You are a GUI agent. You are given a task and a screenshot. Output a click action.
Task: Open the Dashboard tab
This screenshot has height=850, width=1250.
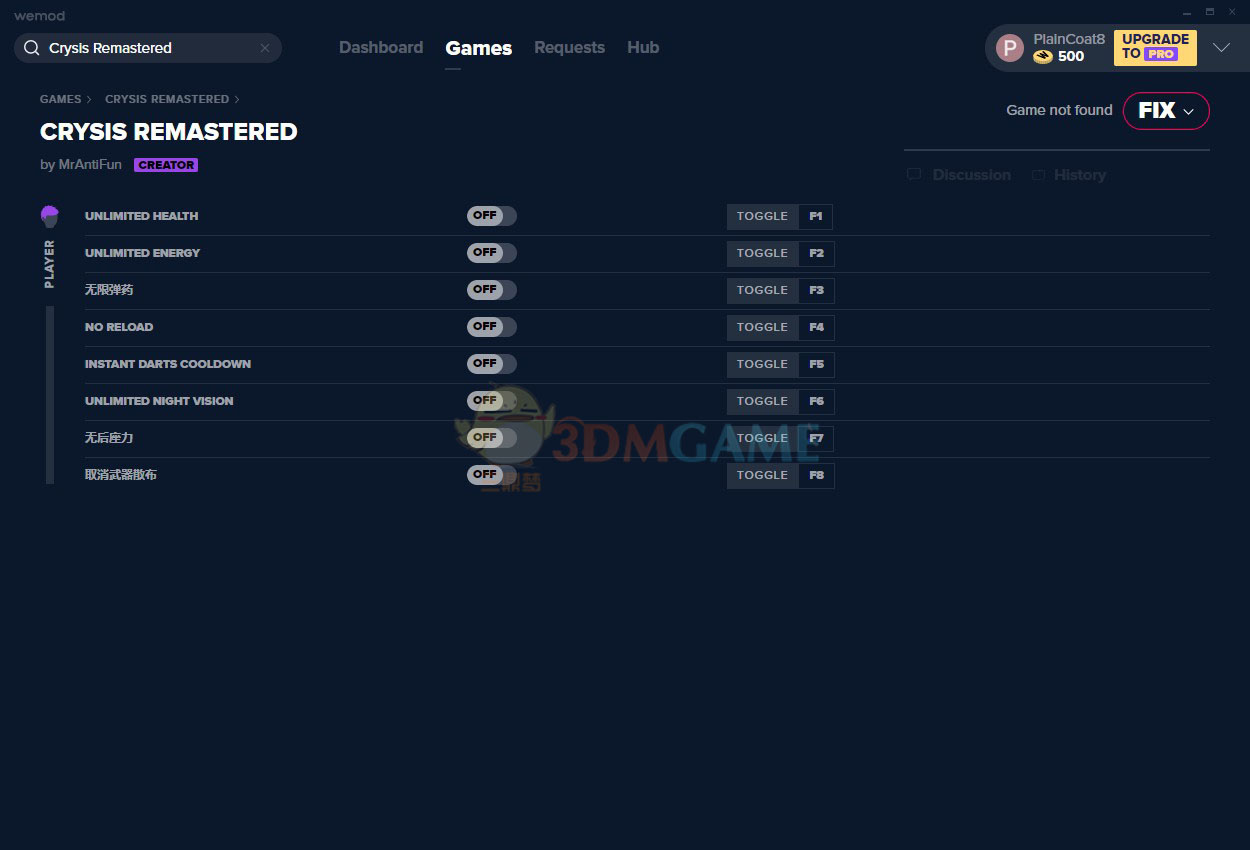tap(381, 48)
